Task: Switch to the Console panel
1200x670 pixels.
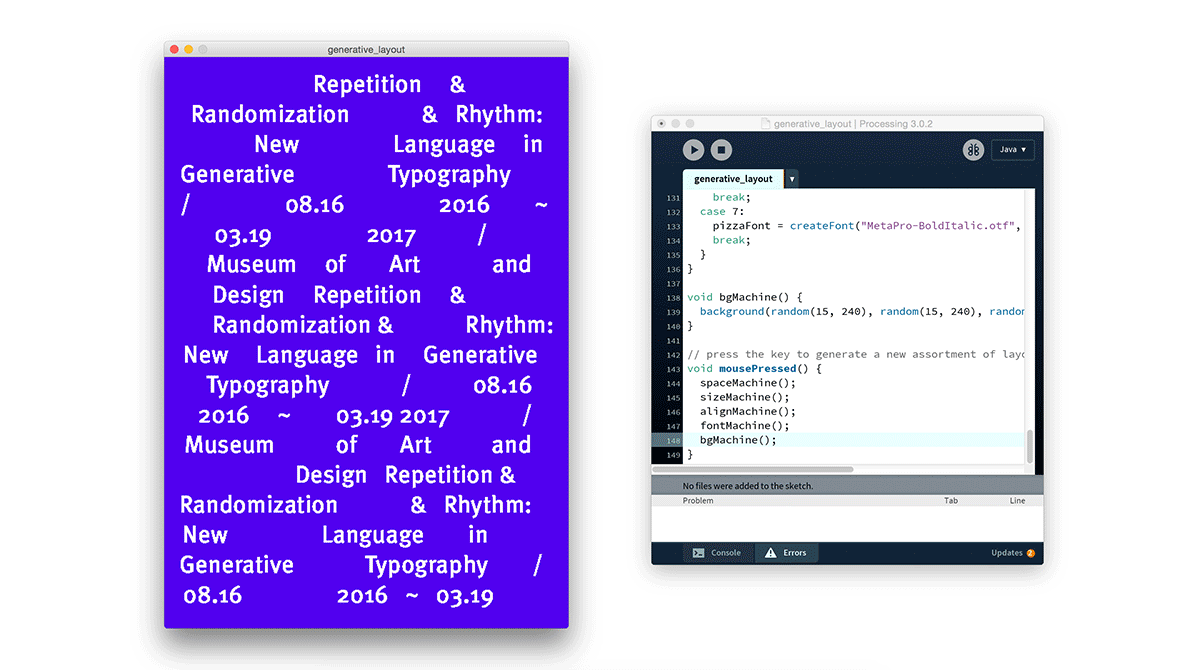Action: [x=717, y=553]
